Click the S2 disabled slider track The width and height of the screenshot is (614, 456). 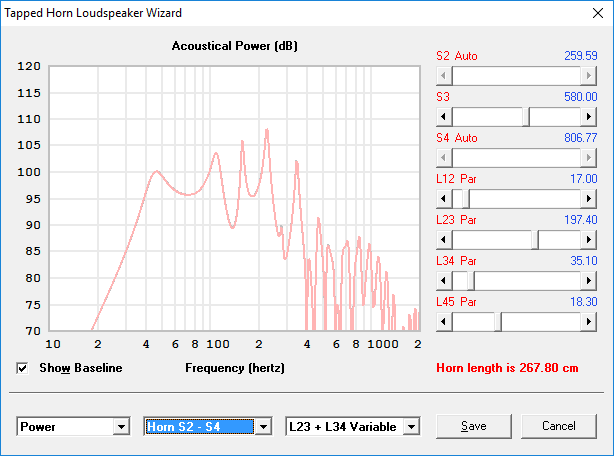[516, 76]
